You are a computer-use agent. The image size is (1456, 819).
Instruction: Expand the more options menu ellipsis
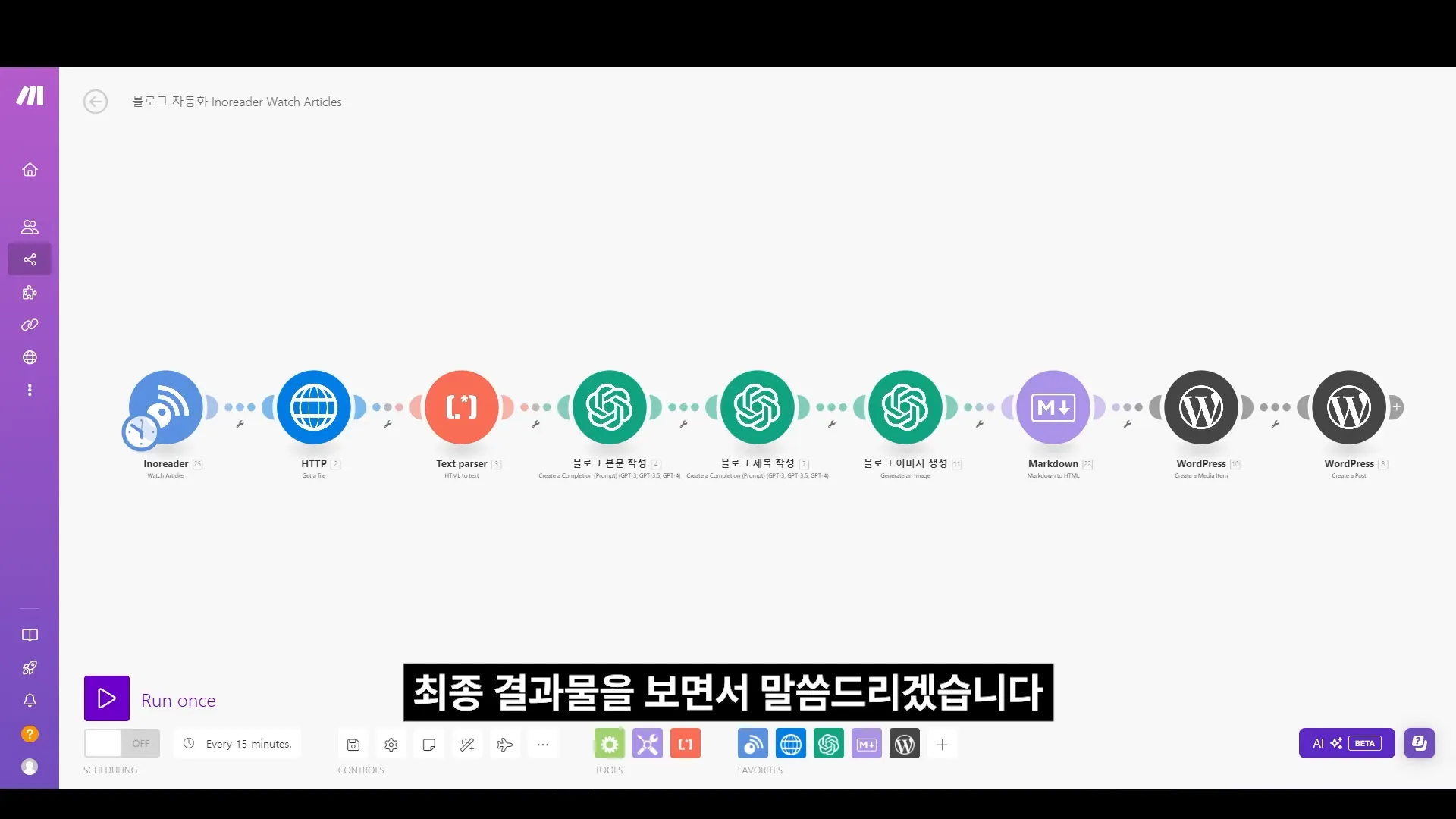pos(542,744)
